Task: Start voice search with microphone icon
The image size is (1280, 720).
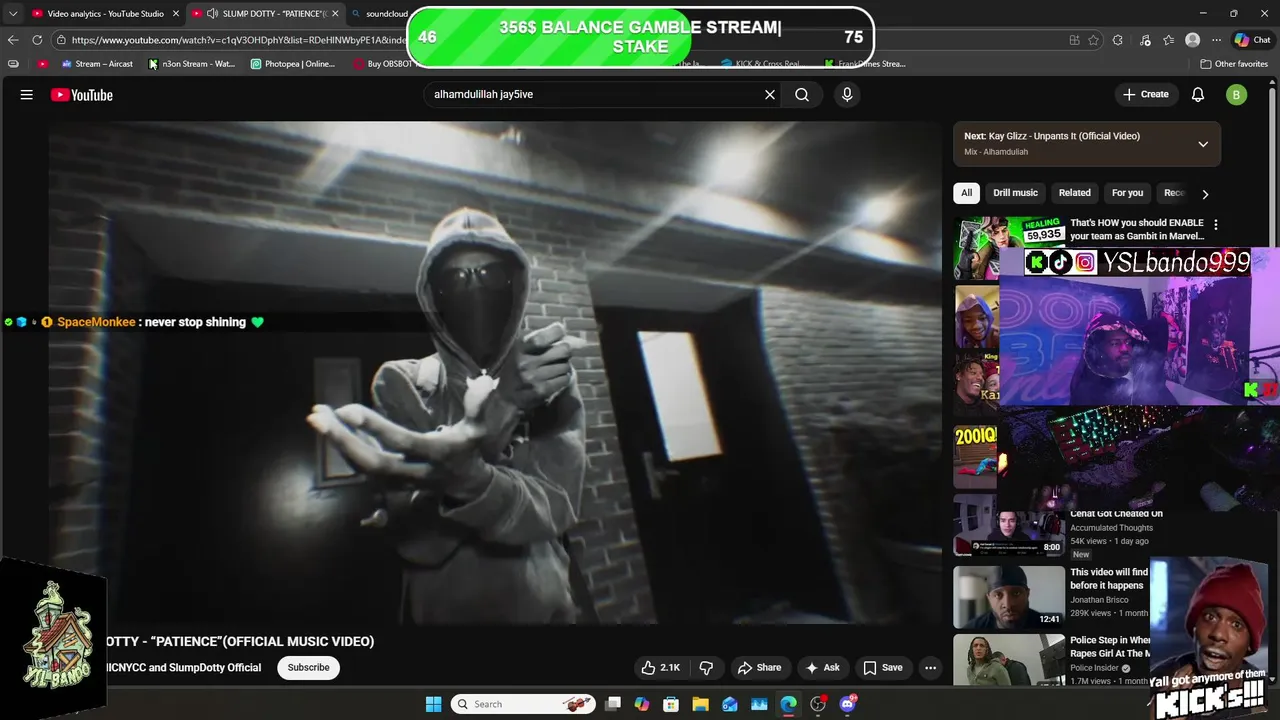Action: click(847, 95)
